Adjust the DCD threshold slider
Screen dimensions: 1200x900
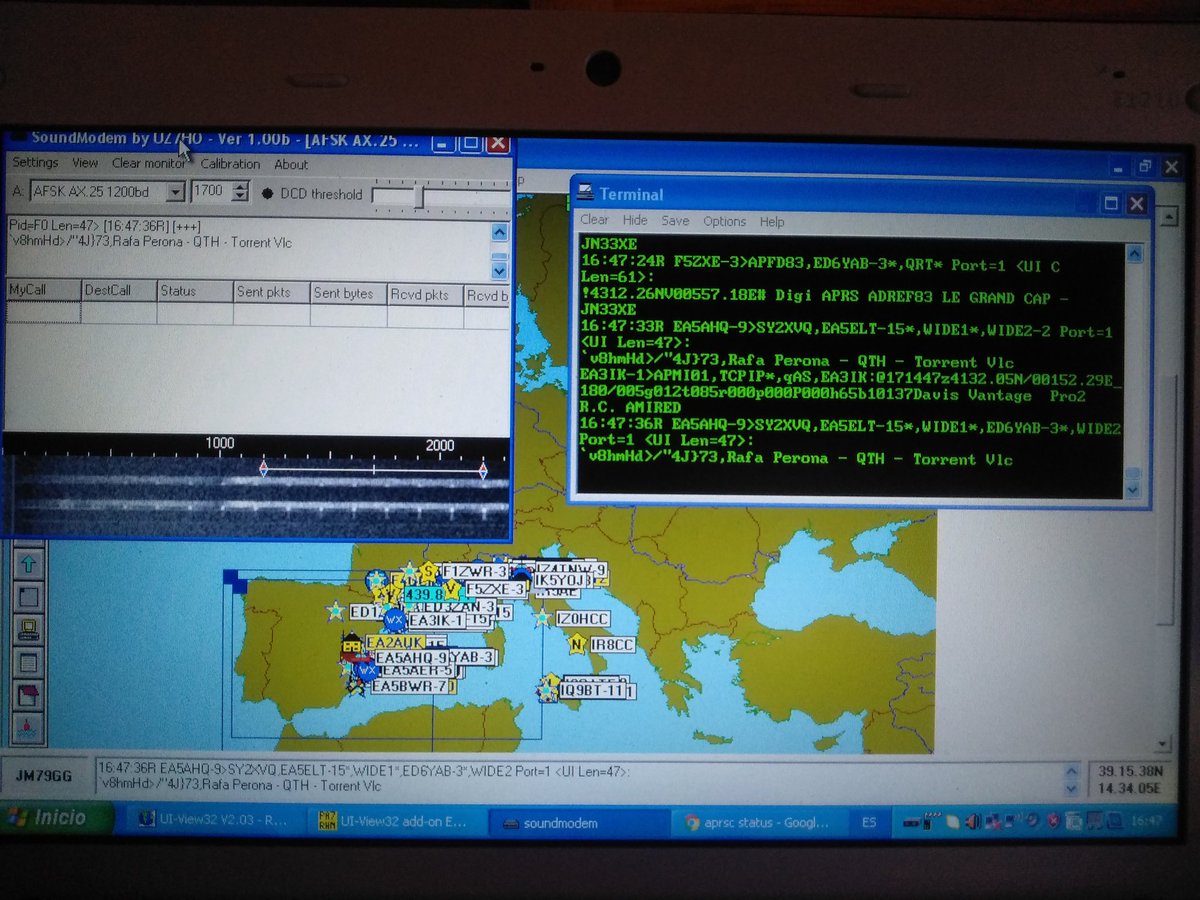coord(419,195)
